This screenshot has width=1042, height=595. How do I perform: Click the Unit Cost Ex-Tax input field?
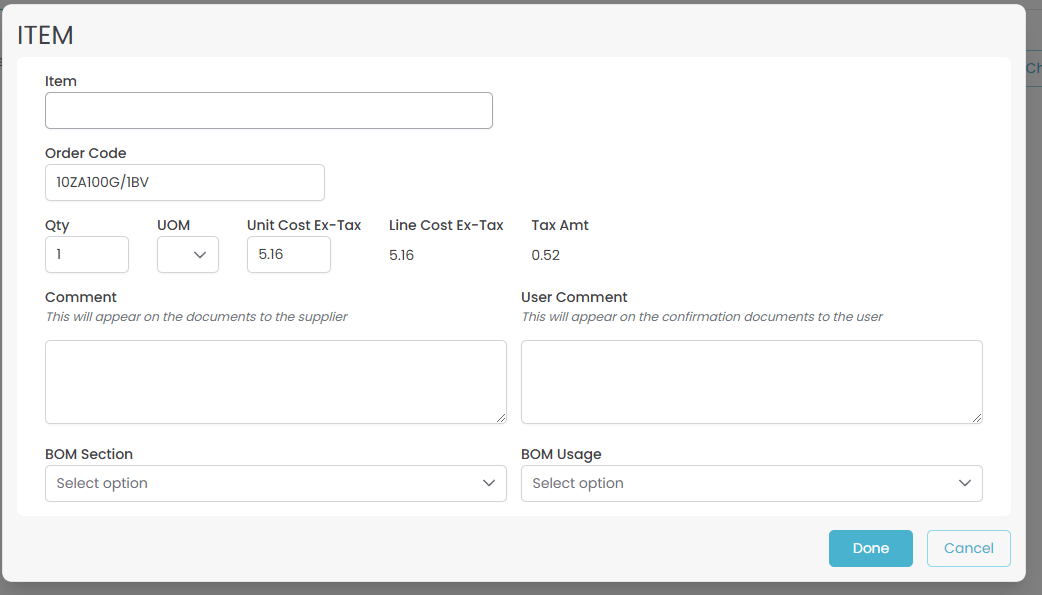coord(288,255)
